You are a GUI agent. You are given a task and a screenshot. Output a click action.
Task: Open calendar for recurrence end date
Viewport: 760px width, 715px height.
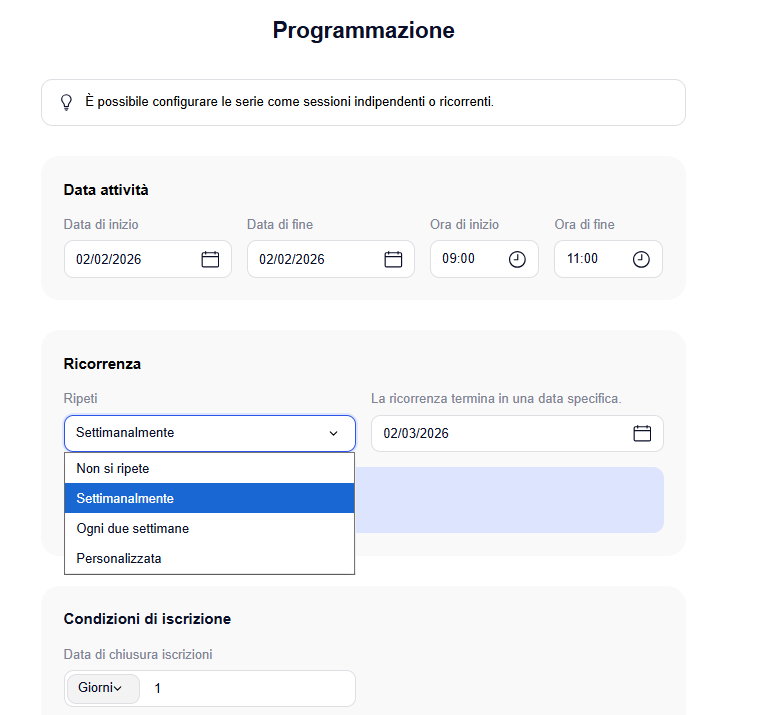[x=642, y=433]
